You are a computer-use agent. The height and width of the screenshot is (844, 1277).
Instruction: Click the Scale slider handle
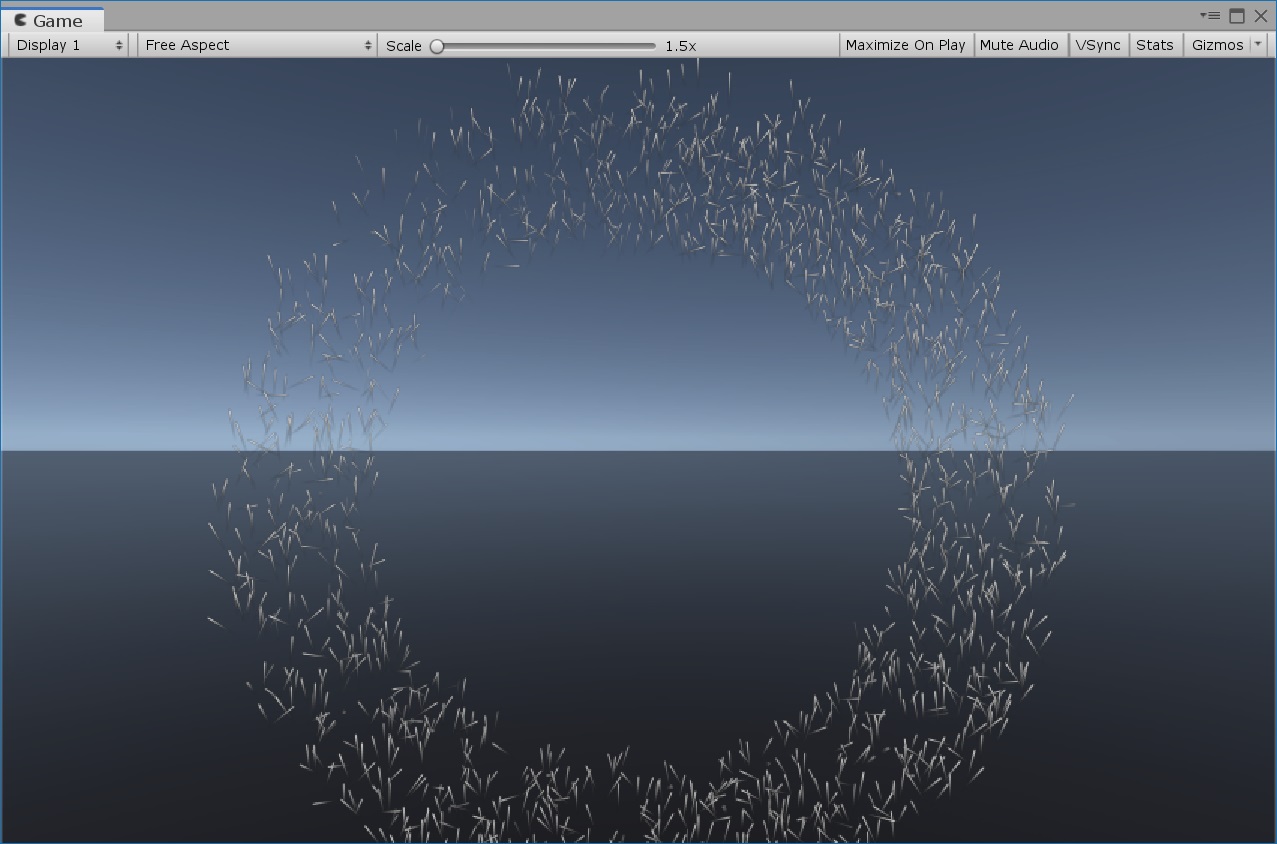[x=437, y=46]
